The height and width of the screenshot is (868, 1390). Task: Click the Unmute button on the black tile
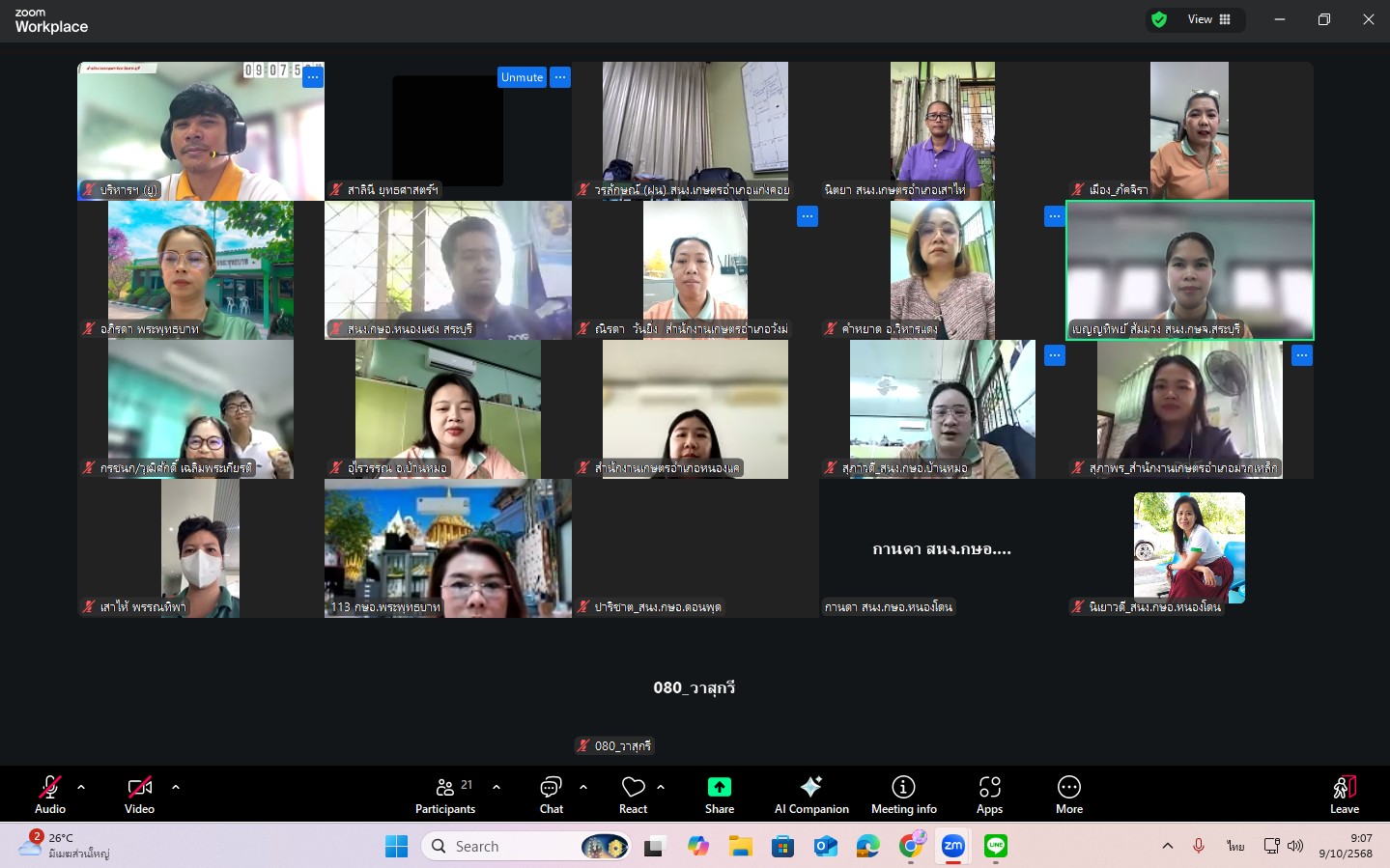[522, 77]
